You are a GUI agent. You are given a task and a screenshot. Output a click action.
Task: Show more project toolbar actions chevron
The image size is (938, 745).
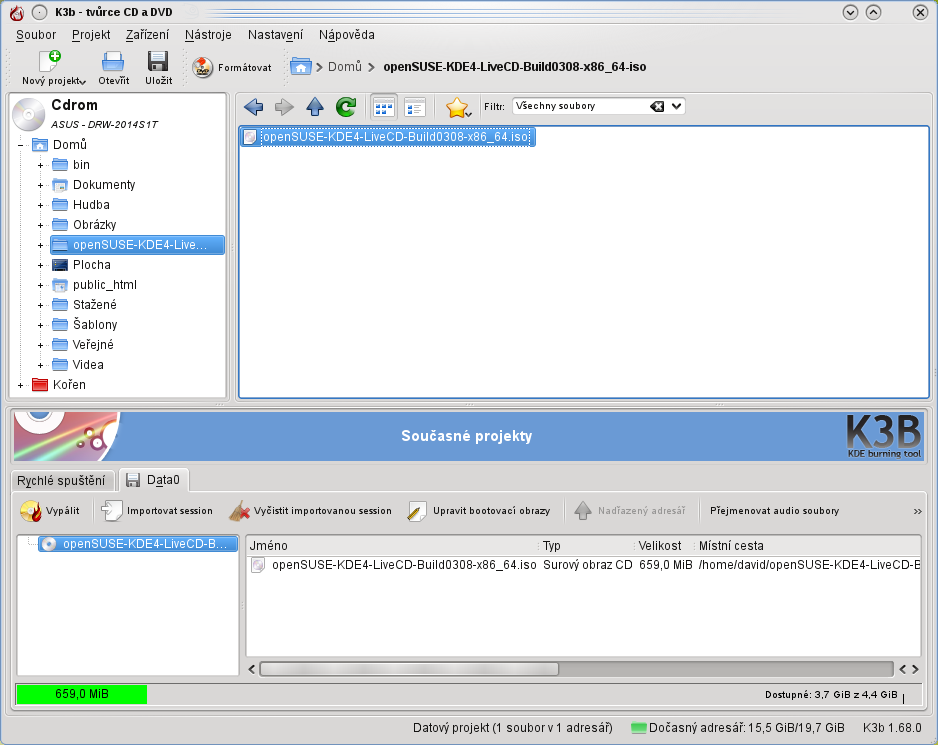[x=917, y=512]
